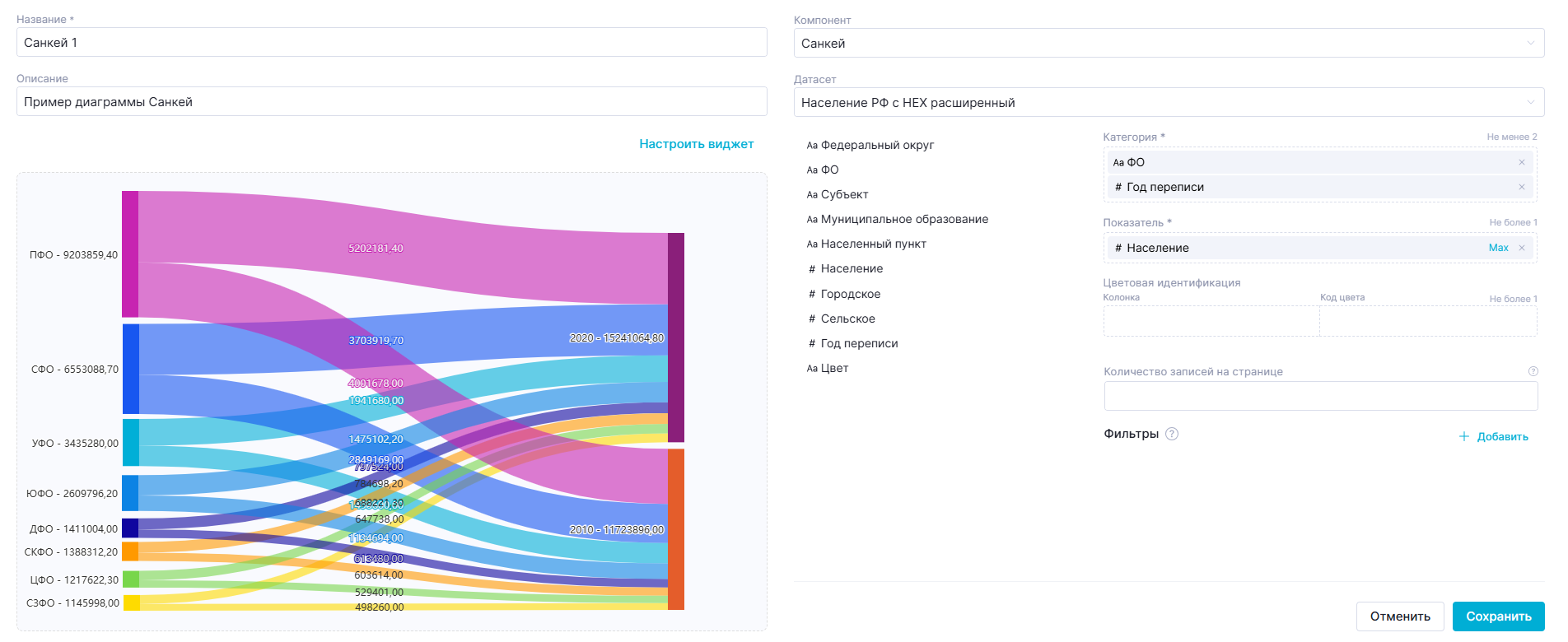The image size is (1568, 642).
Task: Click the orange 2010 node in chart
Action: point(676,528)
